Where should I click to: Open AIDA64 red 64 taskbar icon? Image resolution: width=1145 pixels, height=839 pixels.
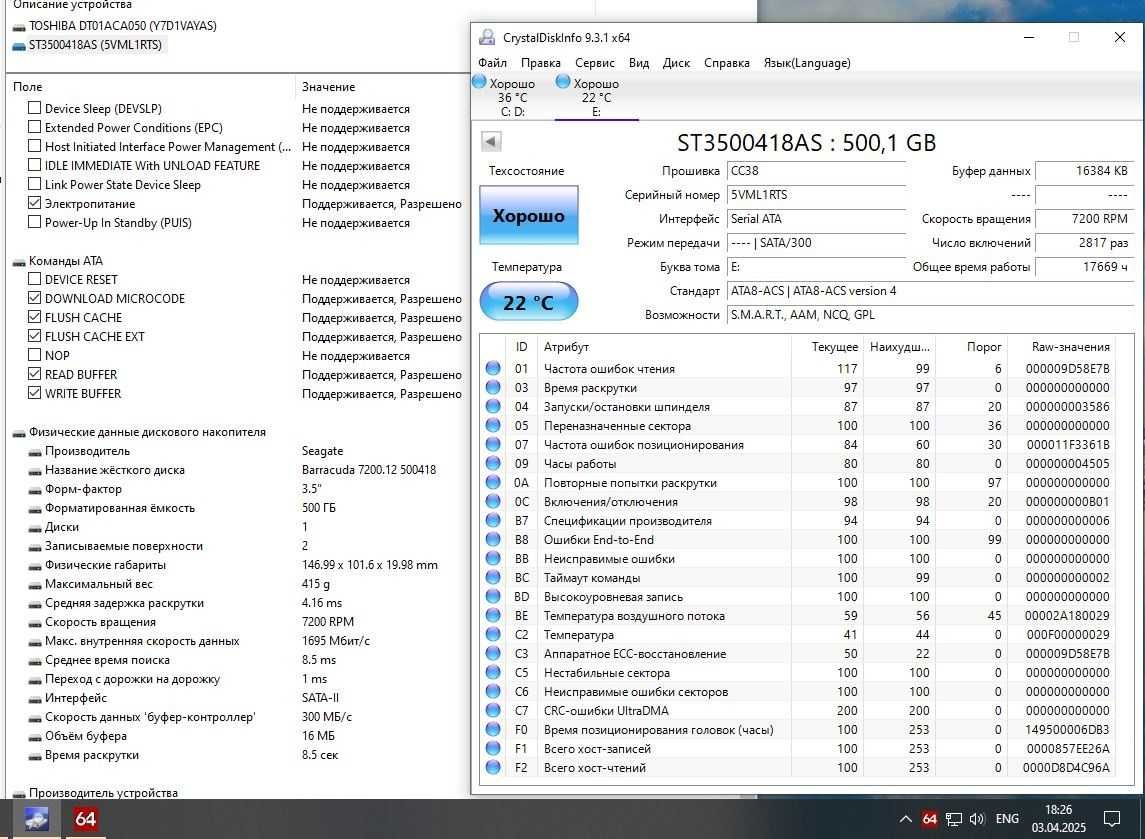[x=85, y=819]
